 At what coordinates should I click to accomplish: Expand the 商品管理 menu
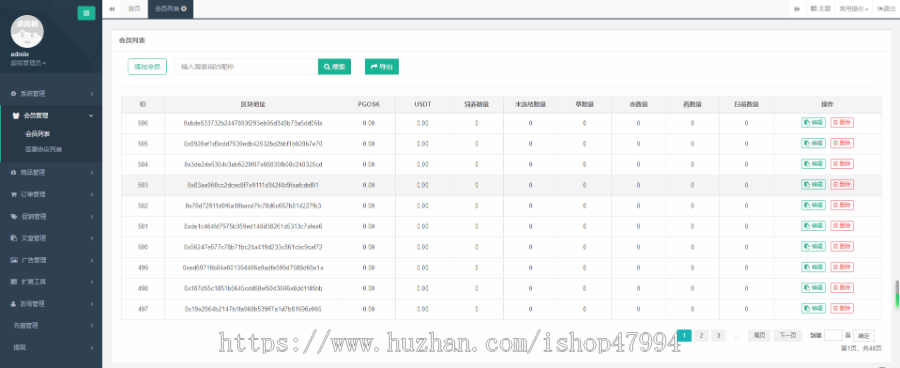click(x=51, y=172)
